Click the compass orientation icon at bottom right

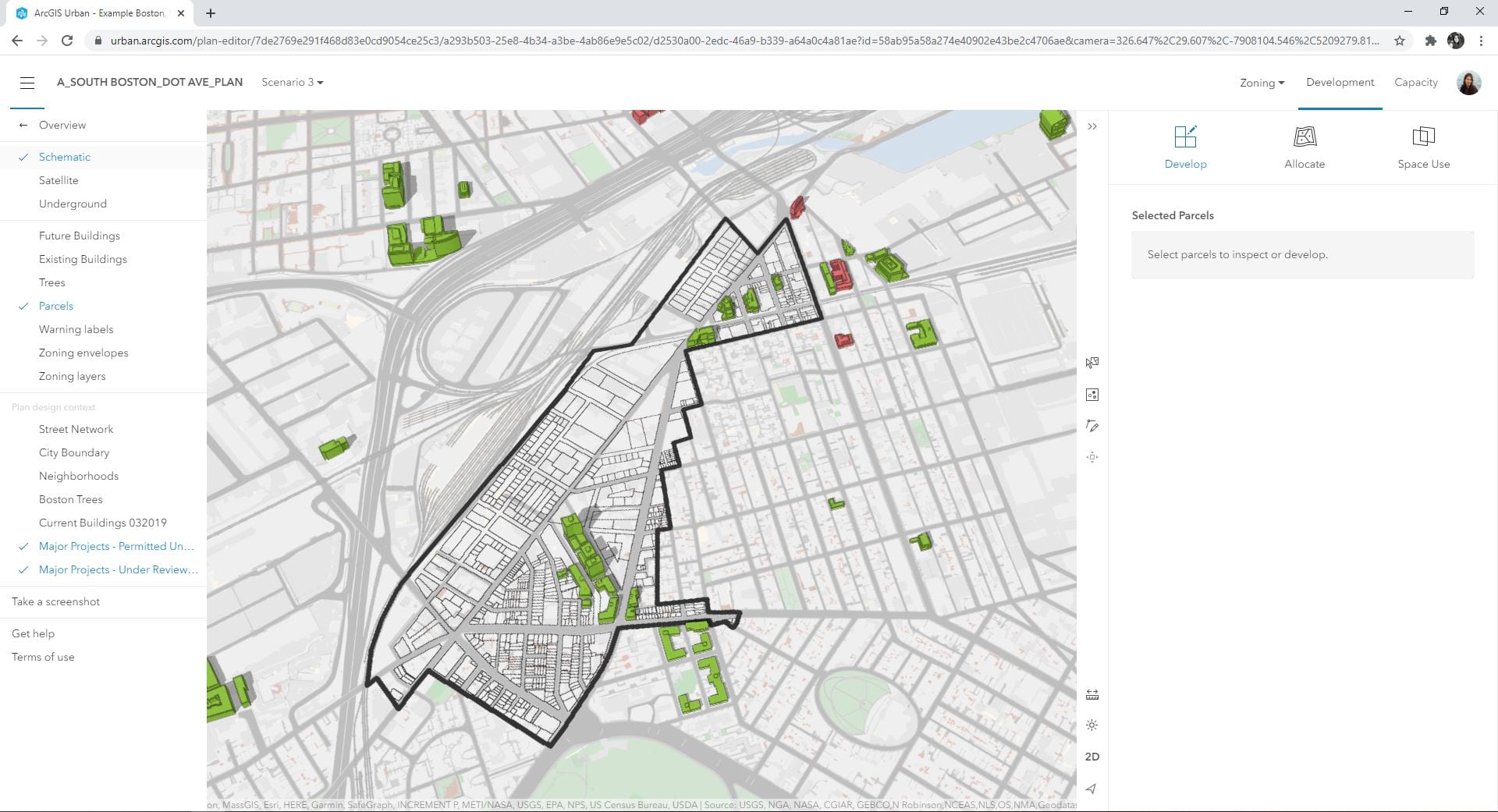pyautogui.click(x=1092, y=789)
